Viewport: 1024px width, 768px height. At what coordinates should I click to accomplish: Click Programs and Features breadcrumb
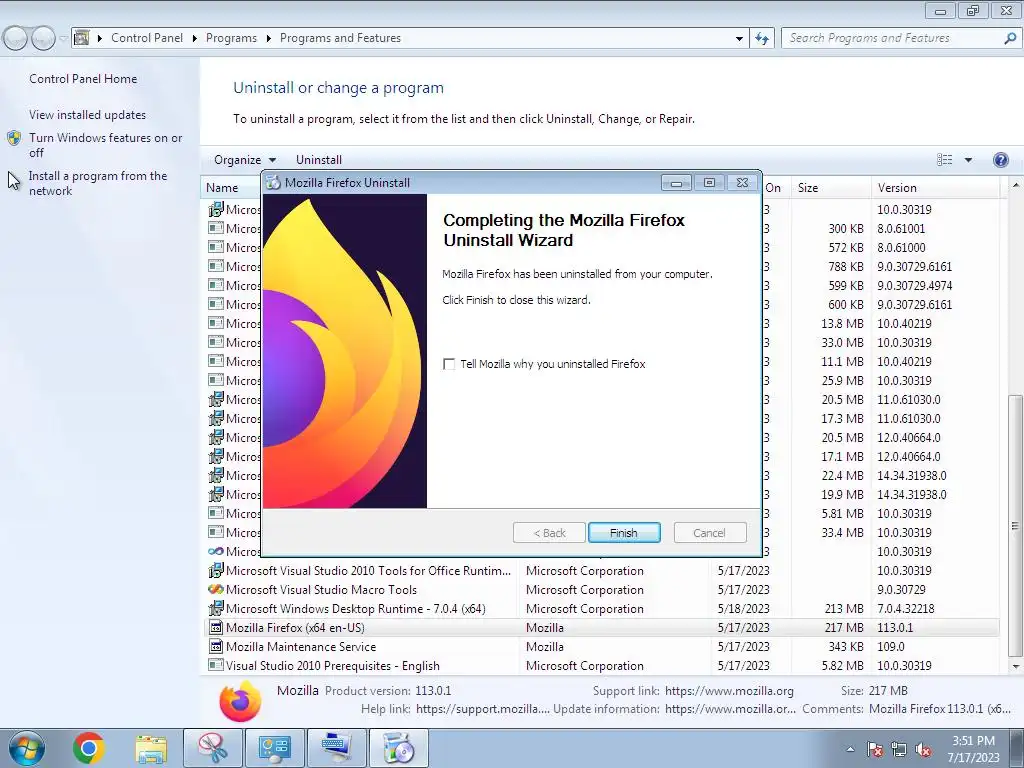pos(340,38)
